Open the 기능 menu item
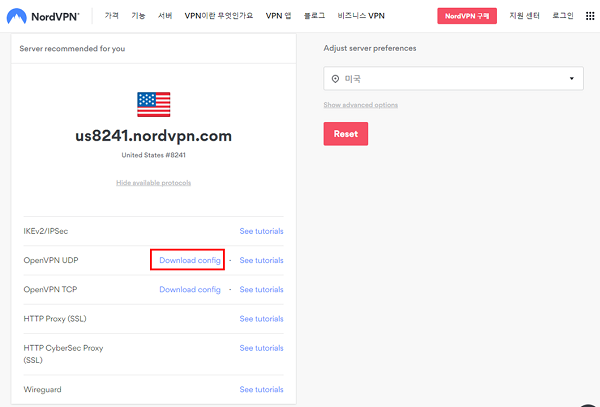 pos(138,16)
